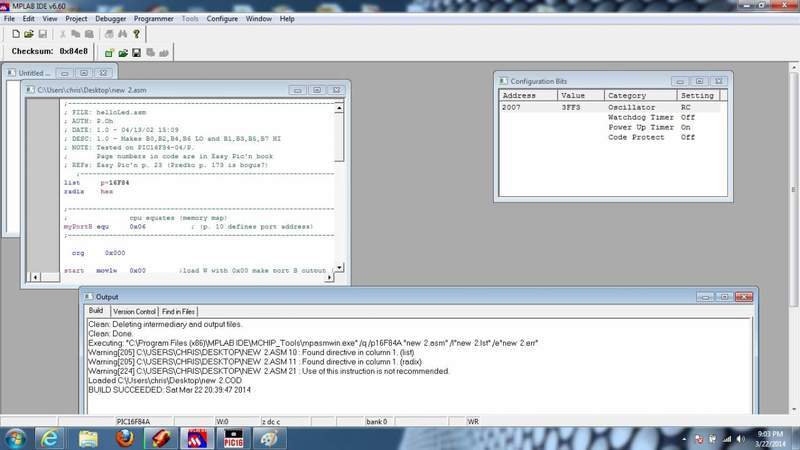Click the code editor scroll down arrow
The width and height of the screenshot is (800, 450).
point(339,267)
